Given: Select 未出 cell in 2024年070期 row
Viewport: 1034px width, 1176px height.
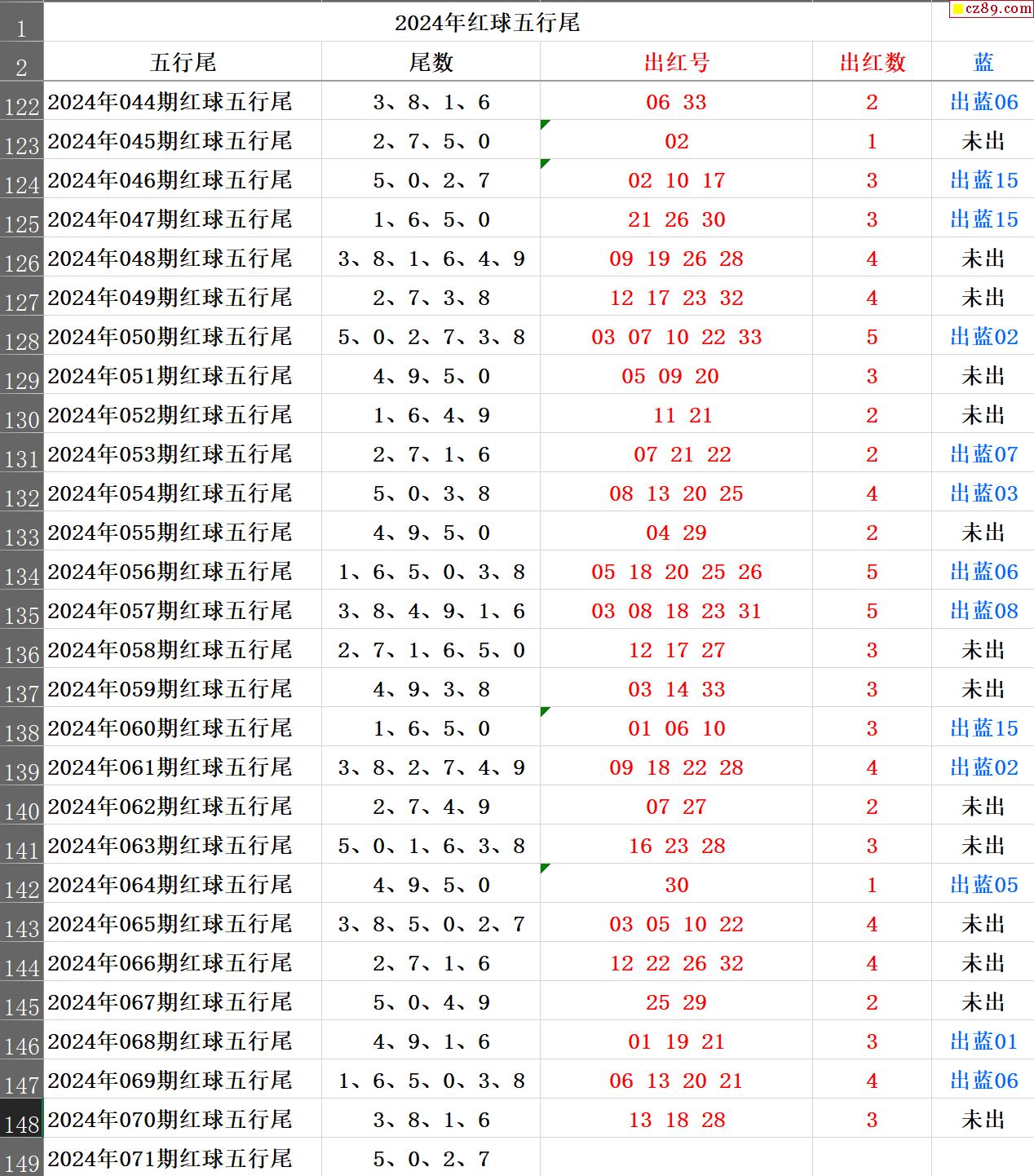Looking at the screenshot, I should (x=983, y=1119).
